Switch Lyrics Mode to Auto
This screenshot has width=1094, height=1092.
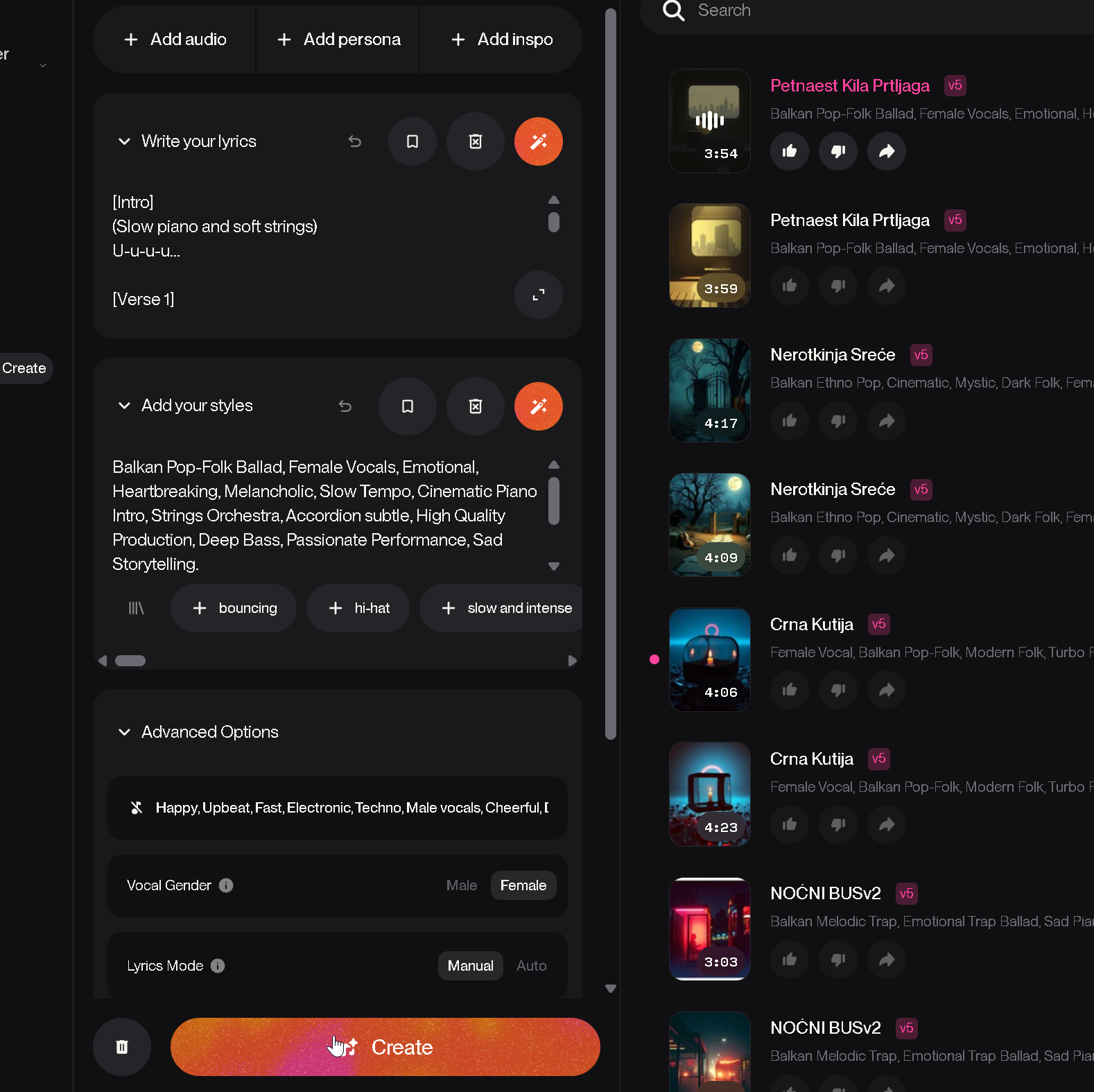531,966
